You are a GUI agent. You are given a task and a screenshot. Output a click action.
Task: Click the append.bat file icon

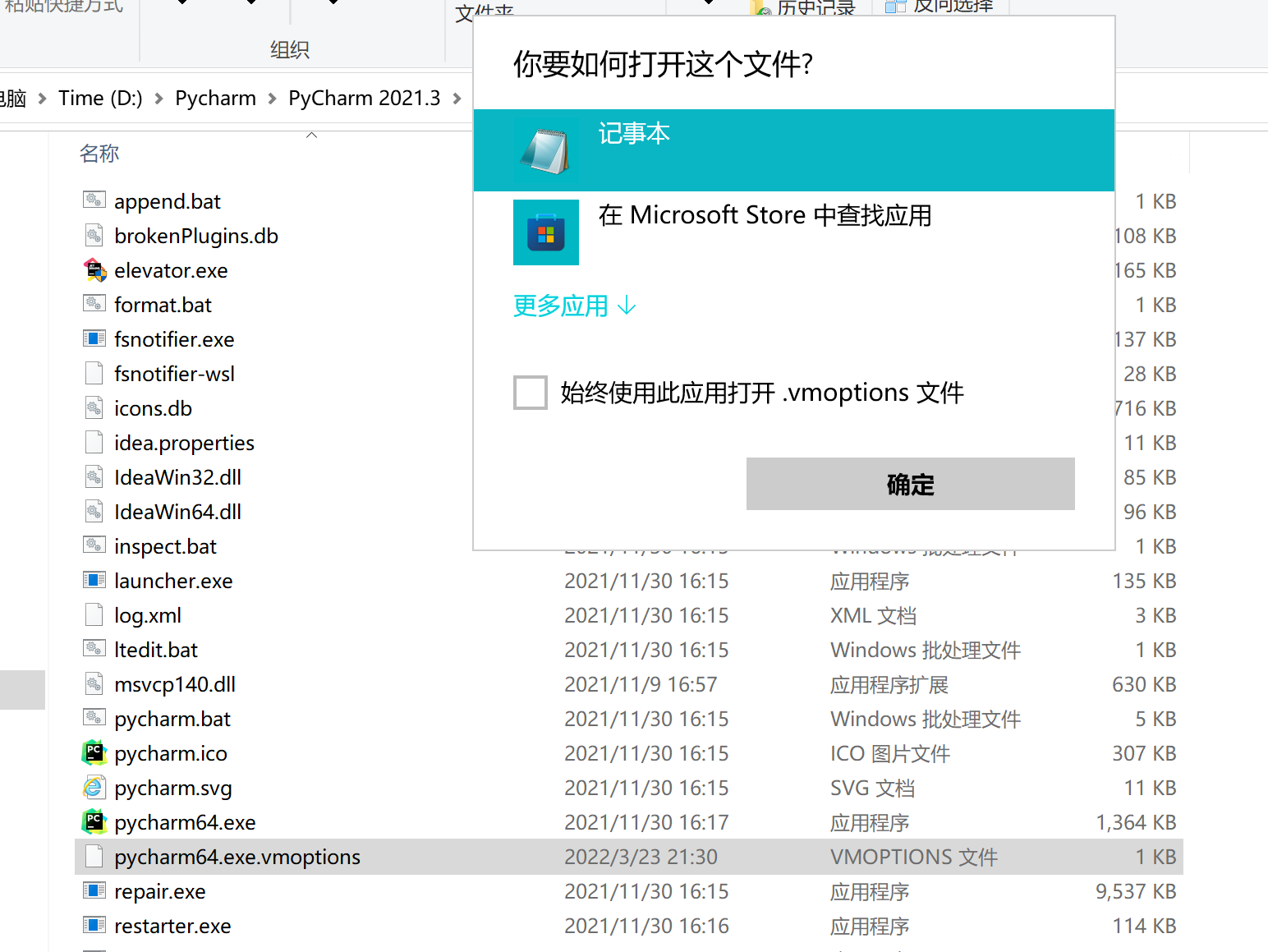(94, 200)
